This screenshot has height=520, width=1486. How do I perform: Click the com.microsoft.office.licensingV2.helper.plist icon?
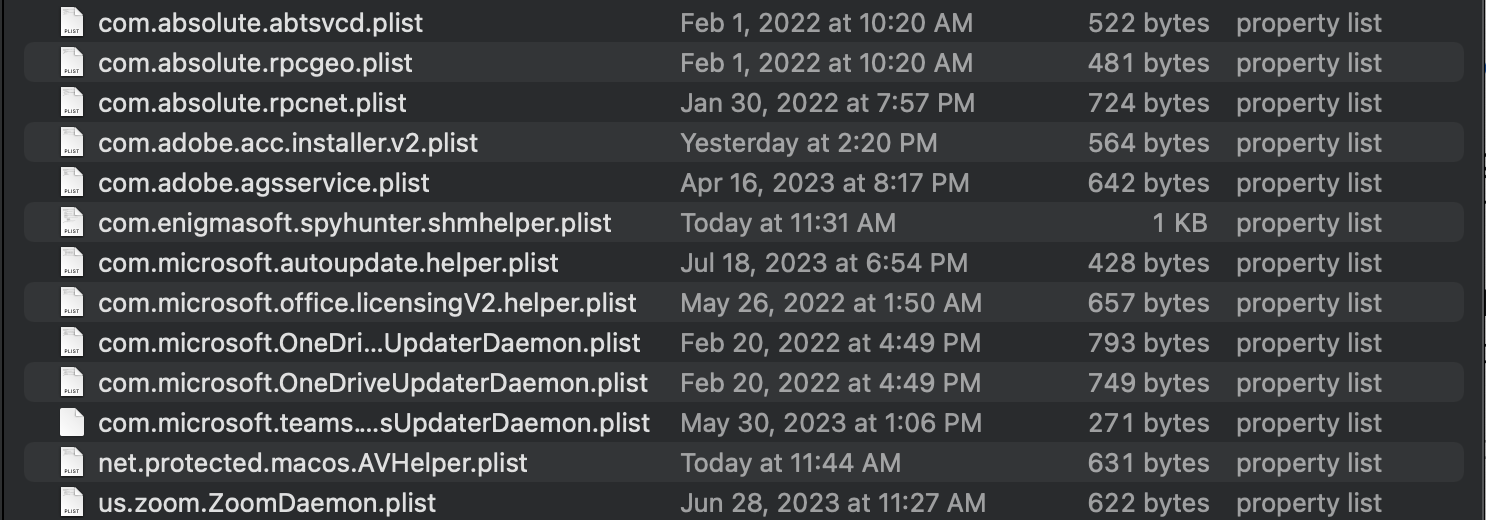(71, 303)
